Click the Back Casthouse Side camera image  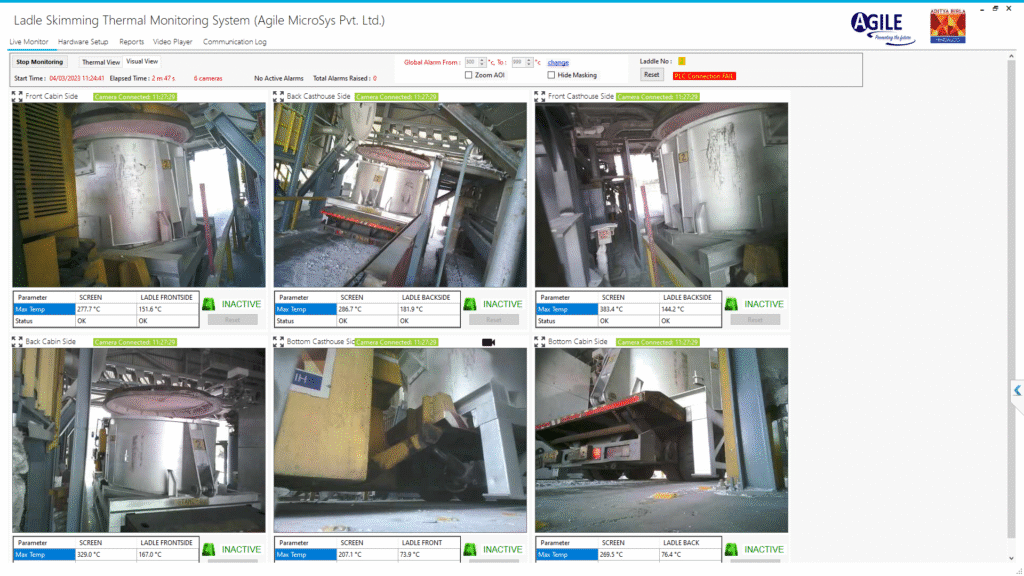[x=400, y=195]
